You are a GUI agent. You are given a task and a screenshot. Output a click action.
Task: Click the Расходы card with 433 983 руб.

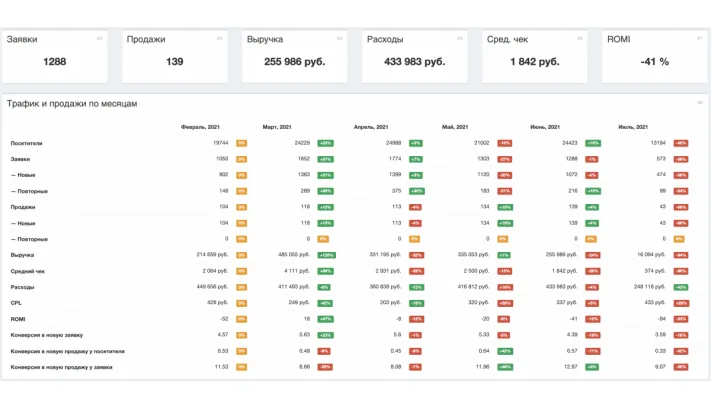(414, 56)
